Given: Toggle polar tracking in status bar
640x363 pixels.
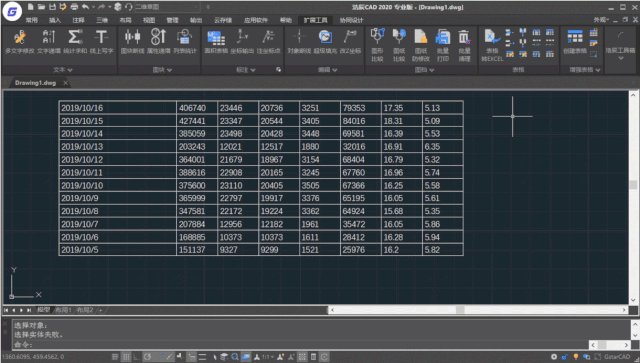Looking at the screenshot, I should coord(147,357).
